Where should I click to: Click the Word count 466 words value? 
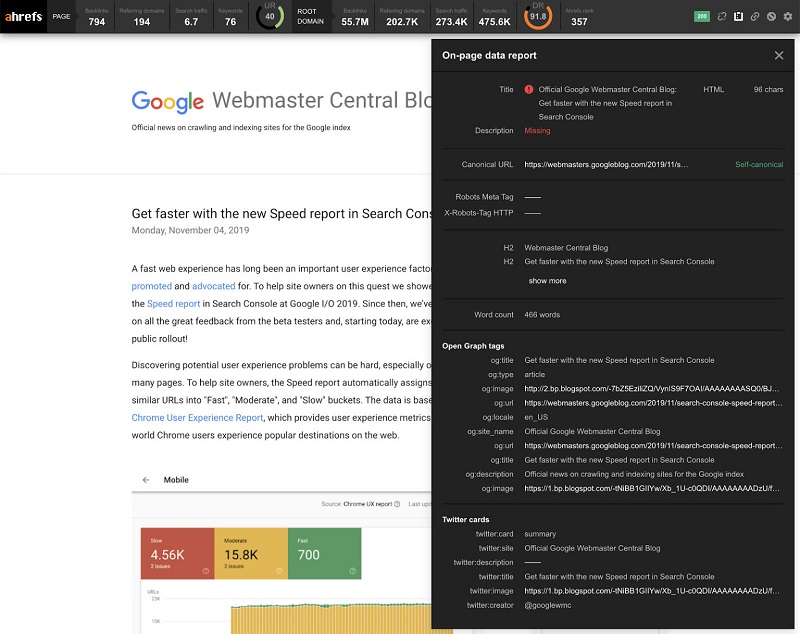pos(542,315)
